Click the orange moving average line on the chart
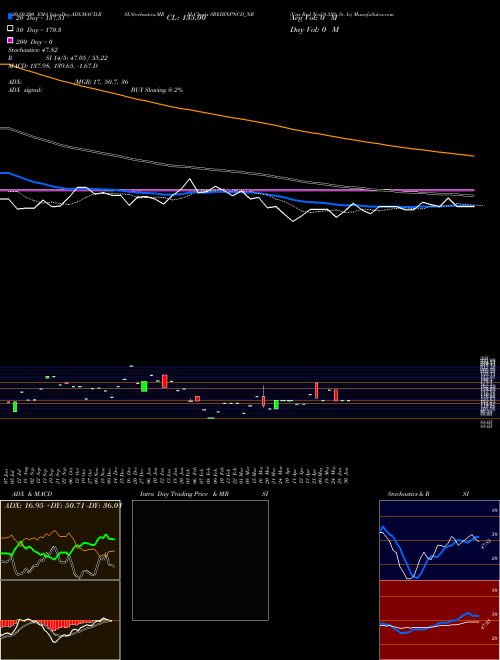The image size is (500, 660). coord(236,118)
